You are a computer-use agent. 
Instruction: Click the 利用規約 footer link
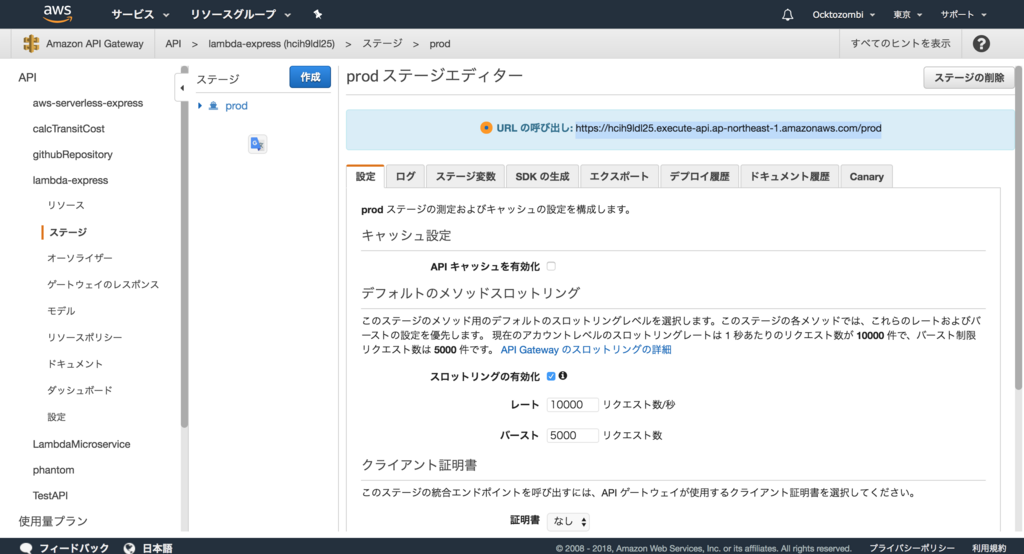coord(989,548)
